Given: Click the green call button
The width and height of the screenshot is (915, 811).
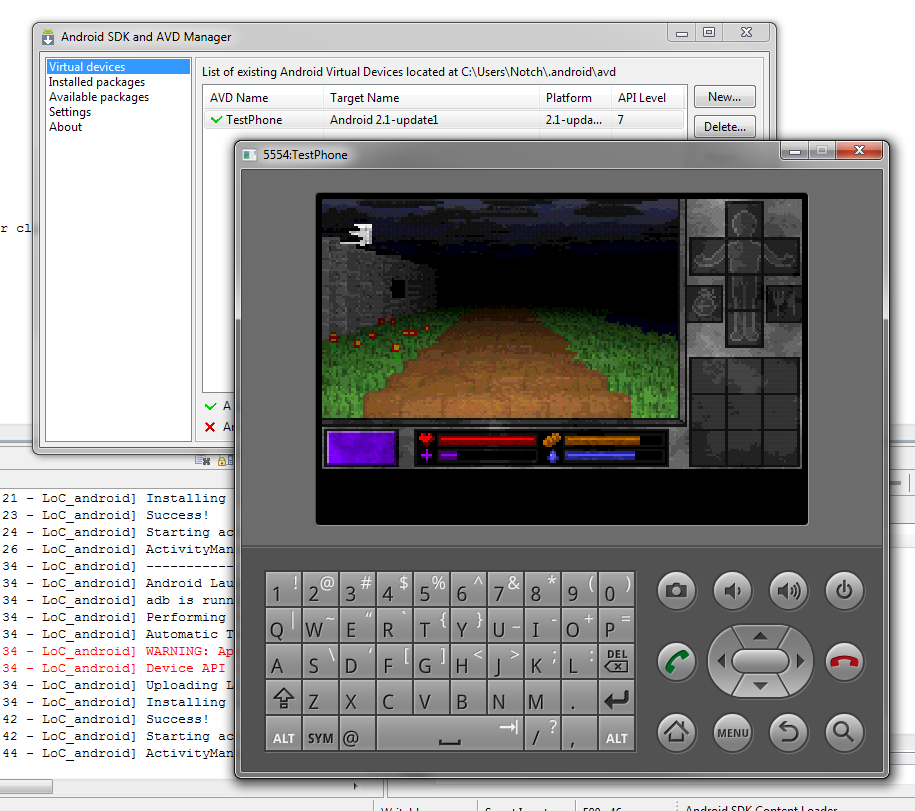Looking at the screenshot, I should click(677, 662).
